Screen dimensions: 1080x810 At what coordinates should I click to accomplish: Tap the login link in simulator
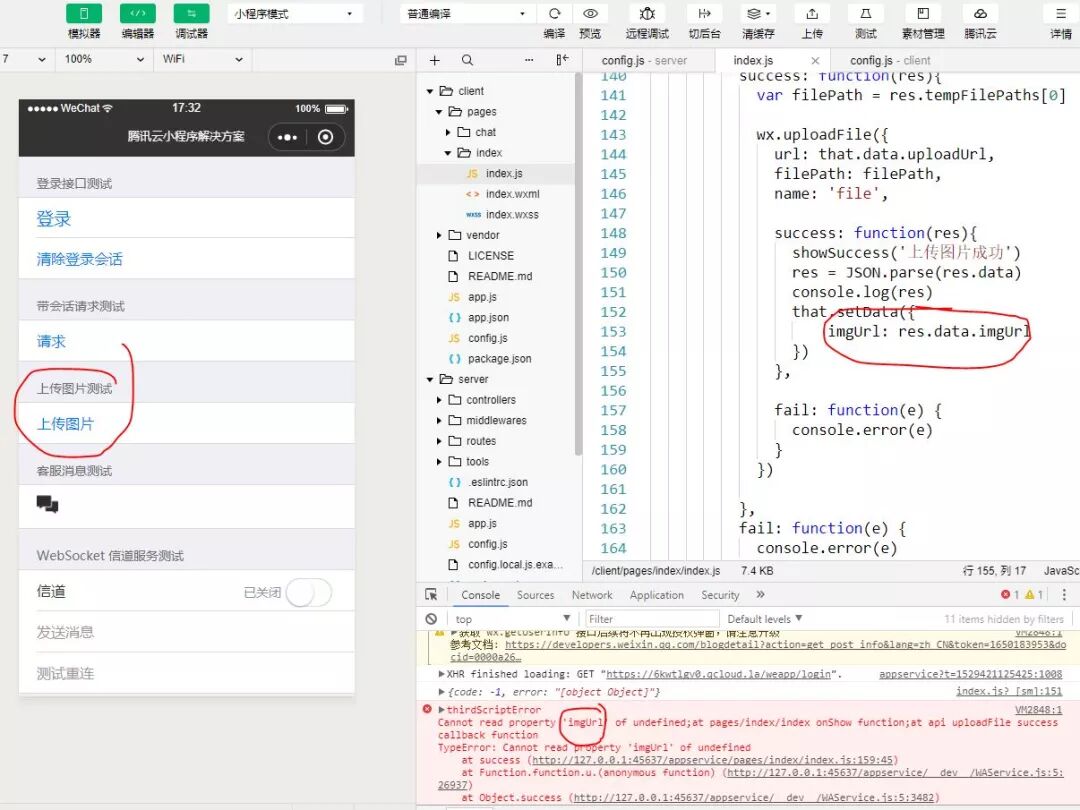pos(54,219)
